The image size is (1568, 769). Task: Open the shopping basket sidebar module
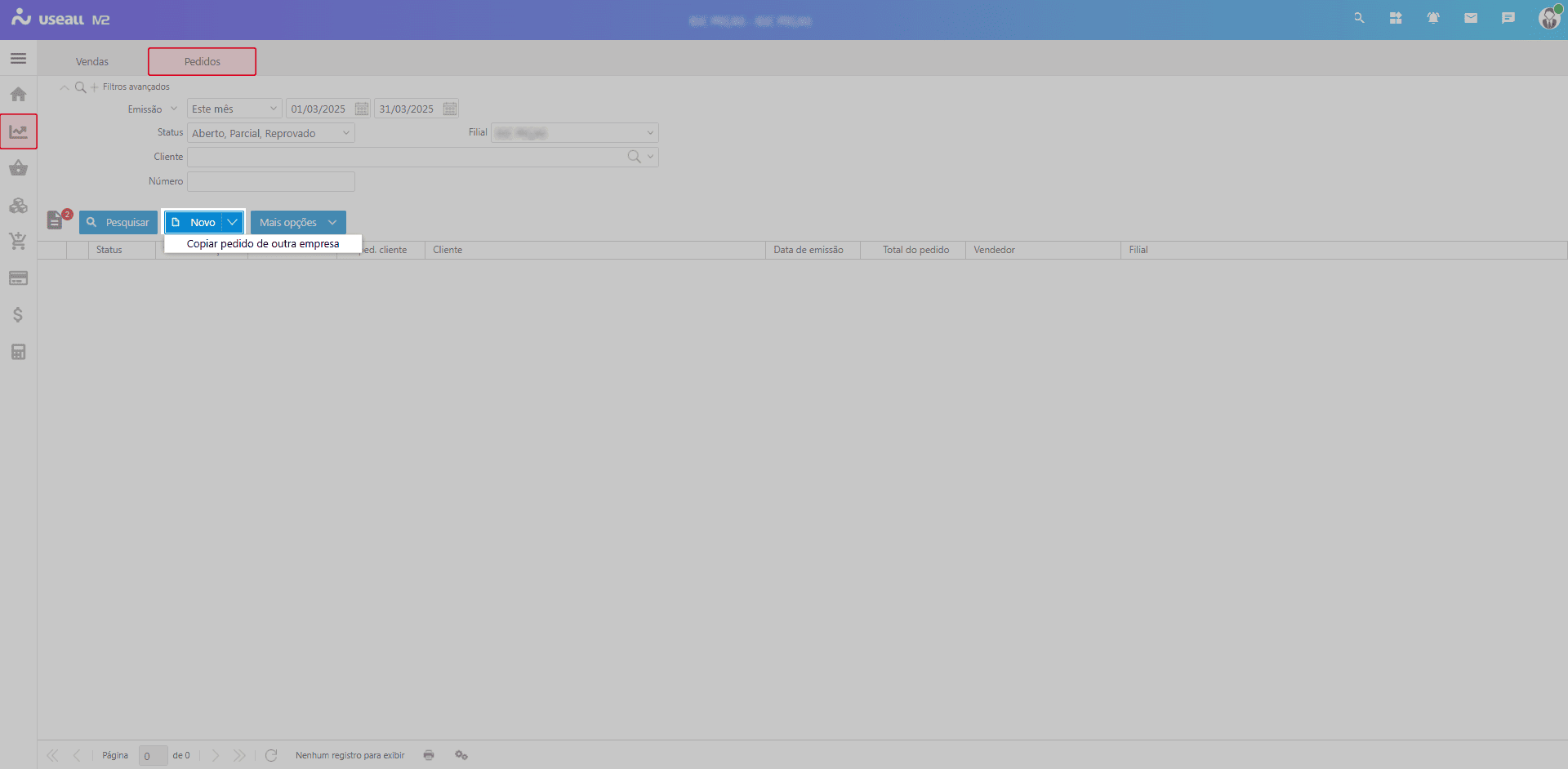(18, 168)
